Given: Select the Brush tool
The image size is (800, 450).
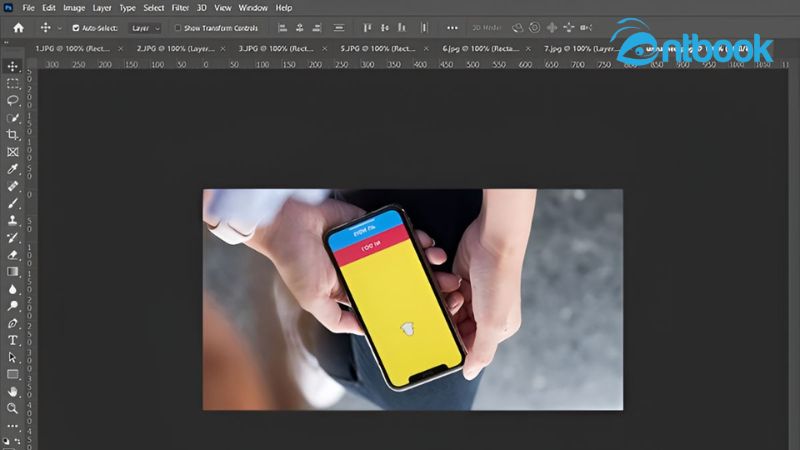Looking at the screenshot, I should tap(13, 203).
